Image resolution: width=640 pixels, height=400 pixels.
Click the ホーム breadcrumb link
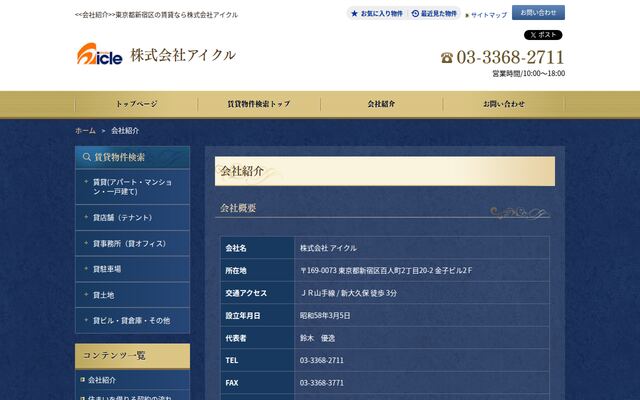click(x=85, y=131)
